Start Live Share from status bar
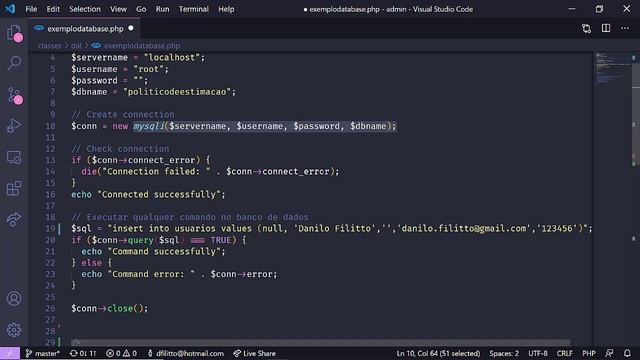 point(255,353)
